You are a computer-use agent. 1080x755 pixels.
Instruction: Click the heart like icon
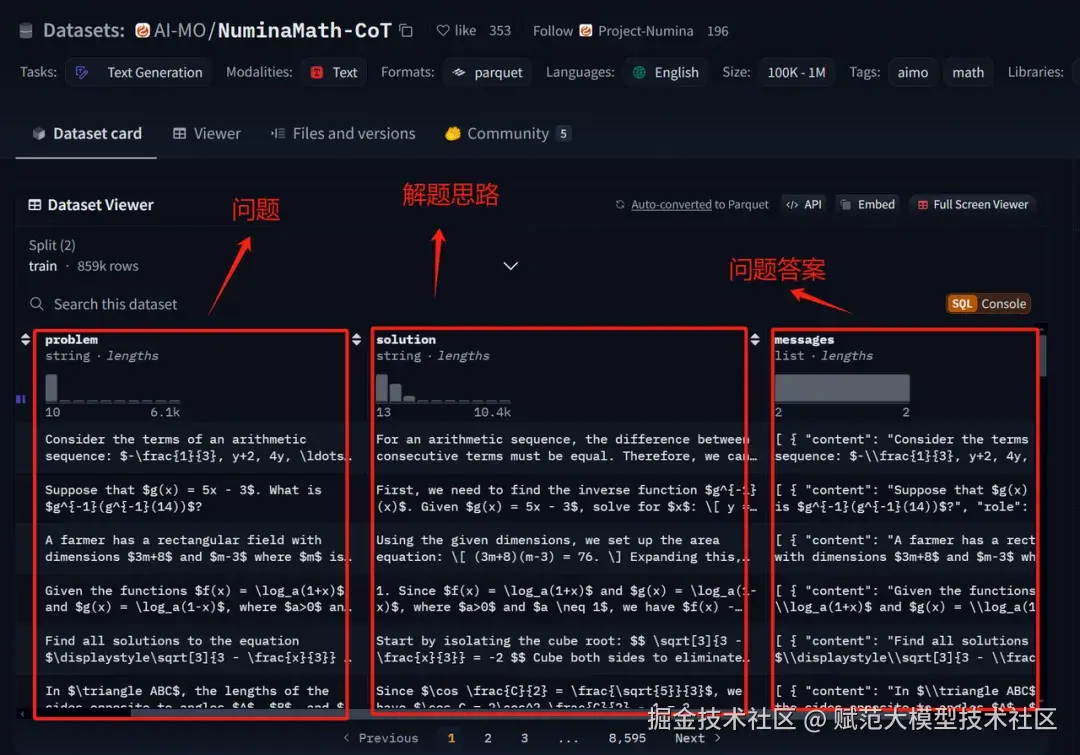click(x=443, y=31)
